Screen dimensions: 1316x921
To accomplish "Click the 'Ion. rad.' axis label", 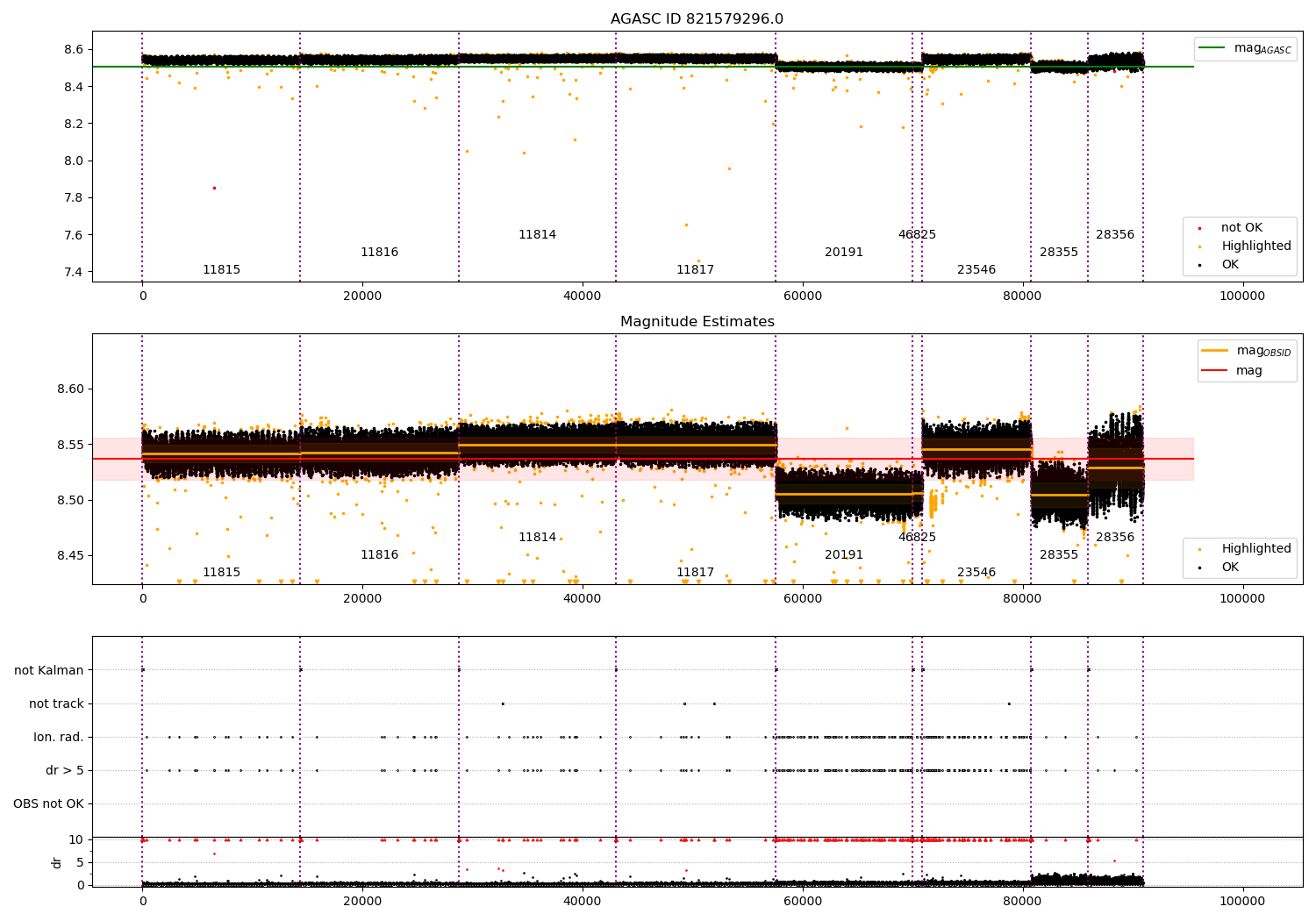I will point(59,737).
